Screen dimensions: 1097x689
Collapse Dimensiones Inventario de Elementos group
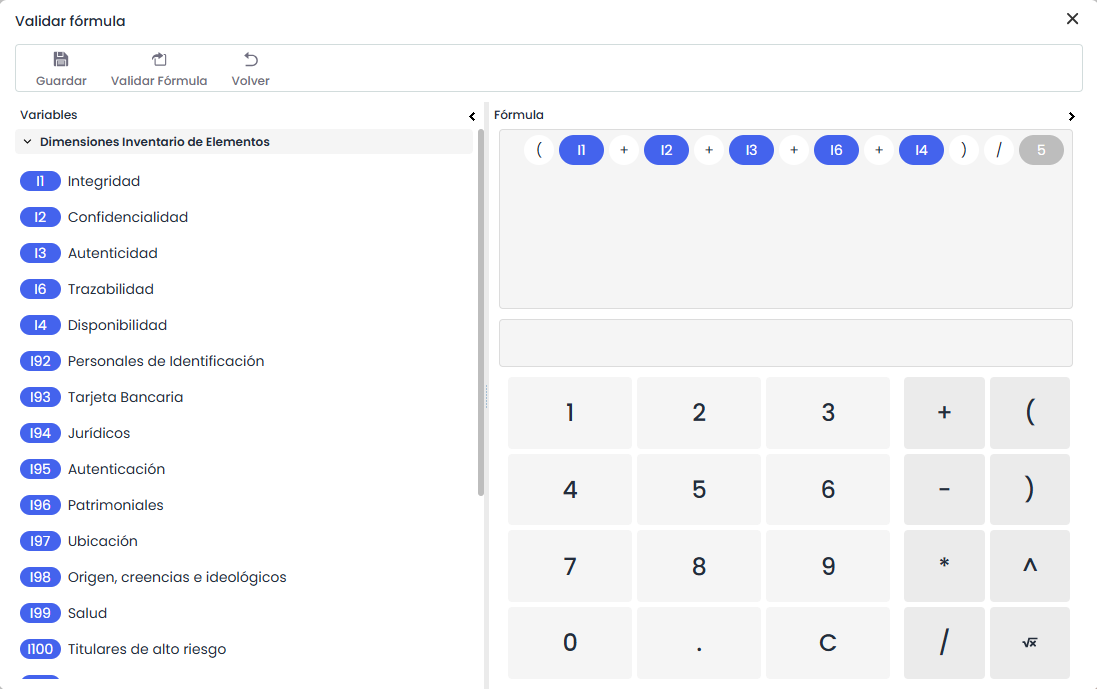28,142
